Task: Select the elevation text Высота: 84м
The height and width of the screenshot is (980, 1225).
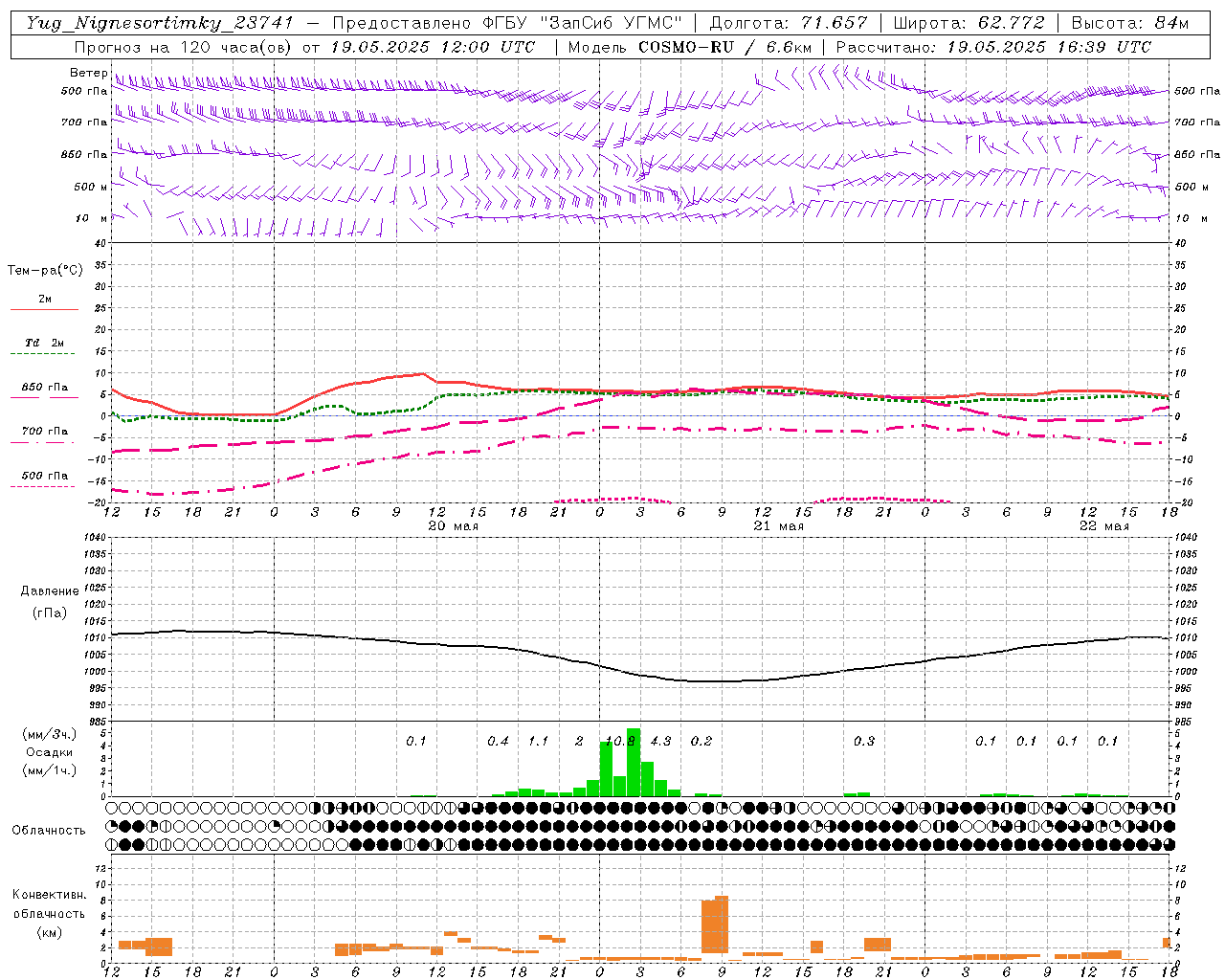Action: [1130, 23]
